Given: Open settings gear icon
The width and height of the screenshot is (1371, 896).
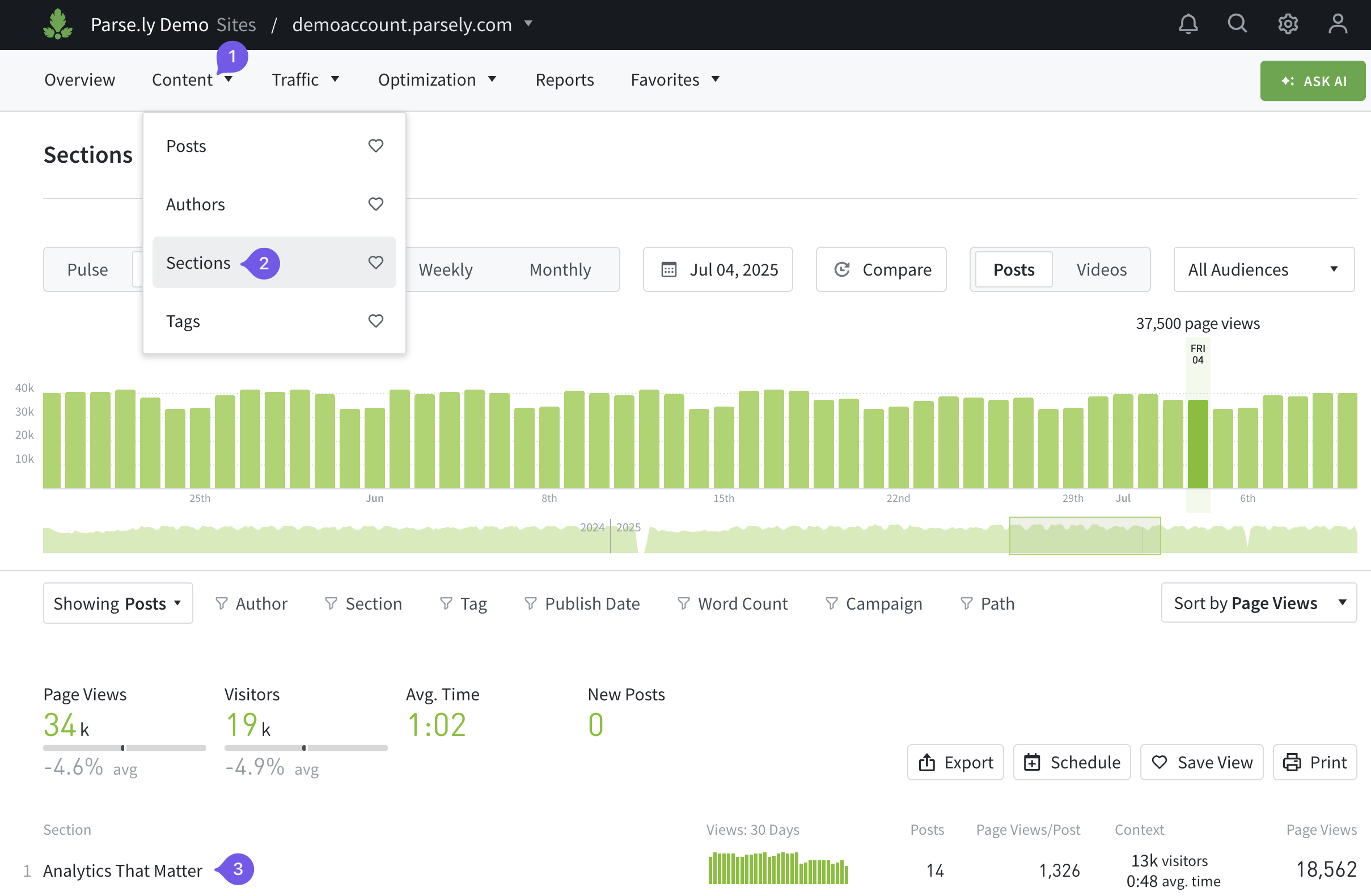Looking at the screenshot, I should 1288,24.
